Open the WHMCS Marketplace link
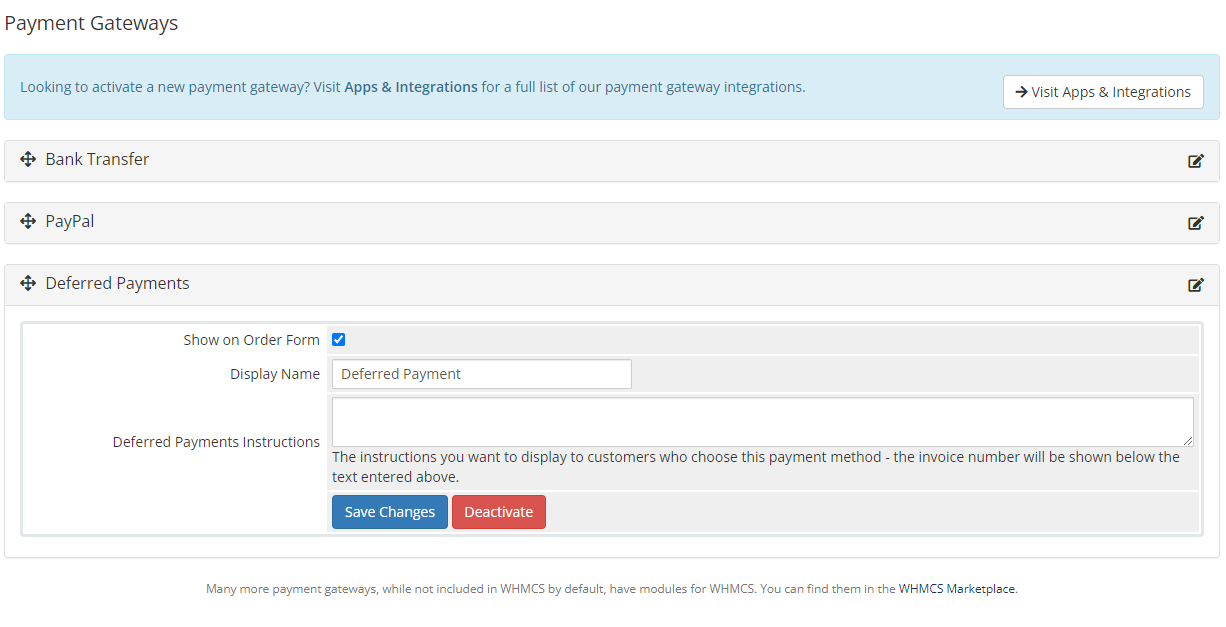This screenshot has height=627, width=1226. coord(957,589)
